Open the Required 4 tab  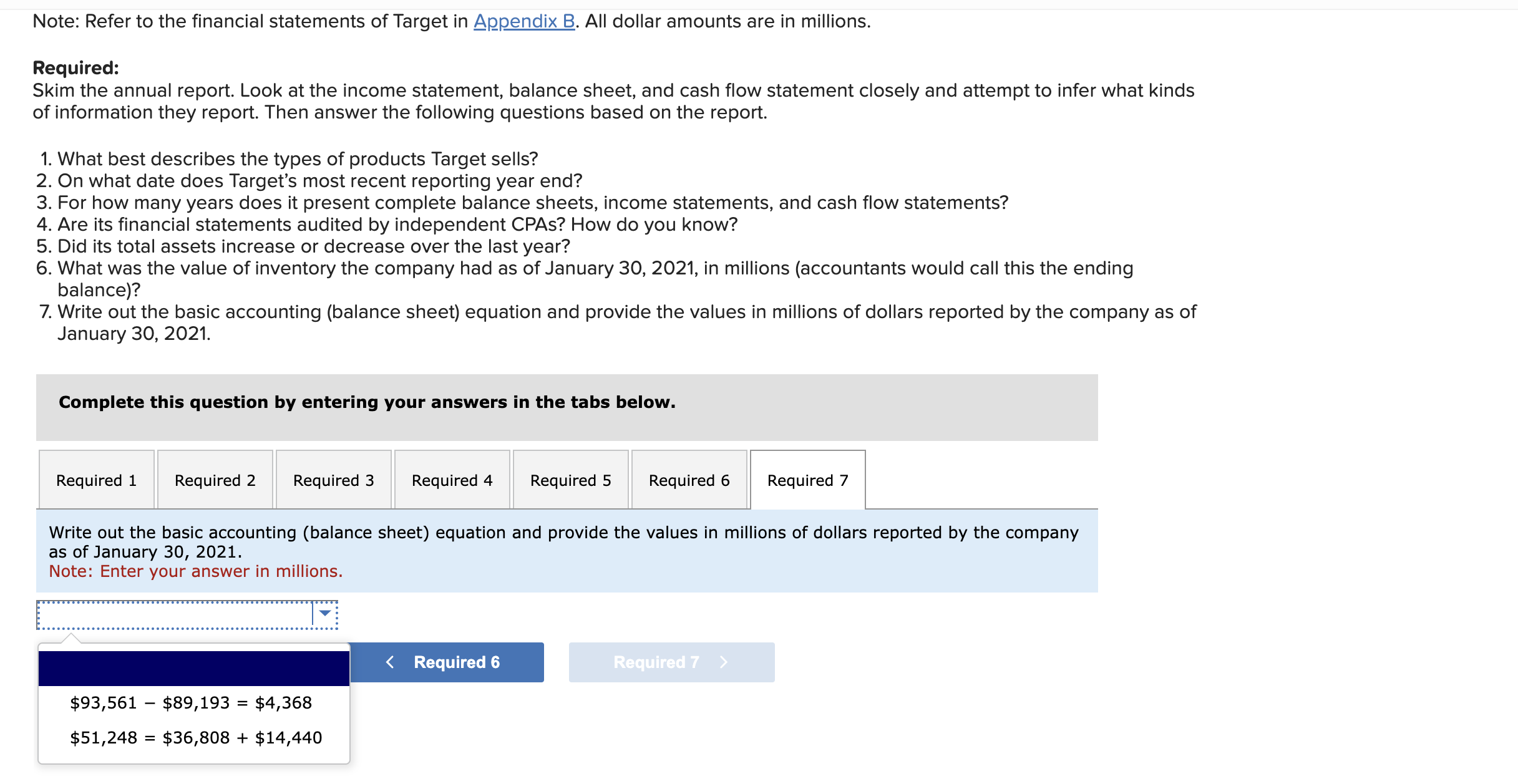click(x=452, y=480)
